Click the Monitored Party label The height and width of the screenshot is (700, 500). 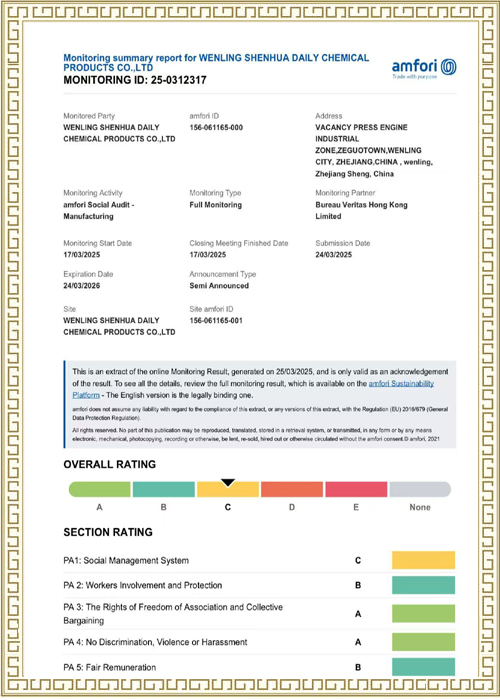(89, 116)
